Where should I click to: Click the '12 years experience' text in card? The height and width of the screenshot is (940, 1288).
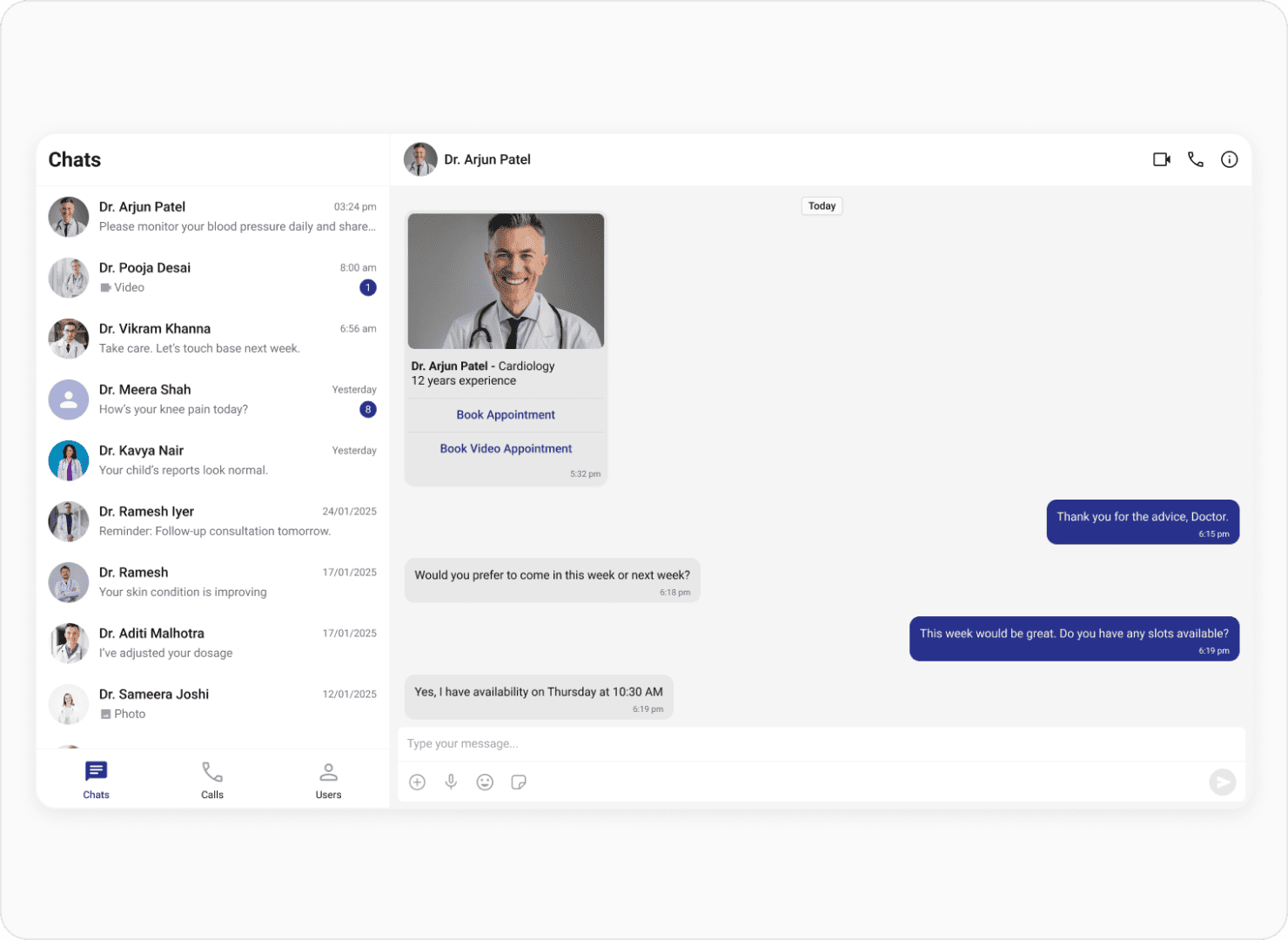pyautogui.click(x=464, y=381)
